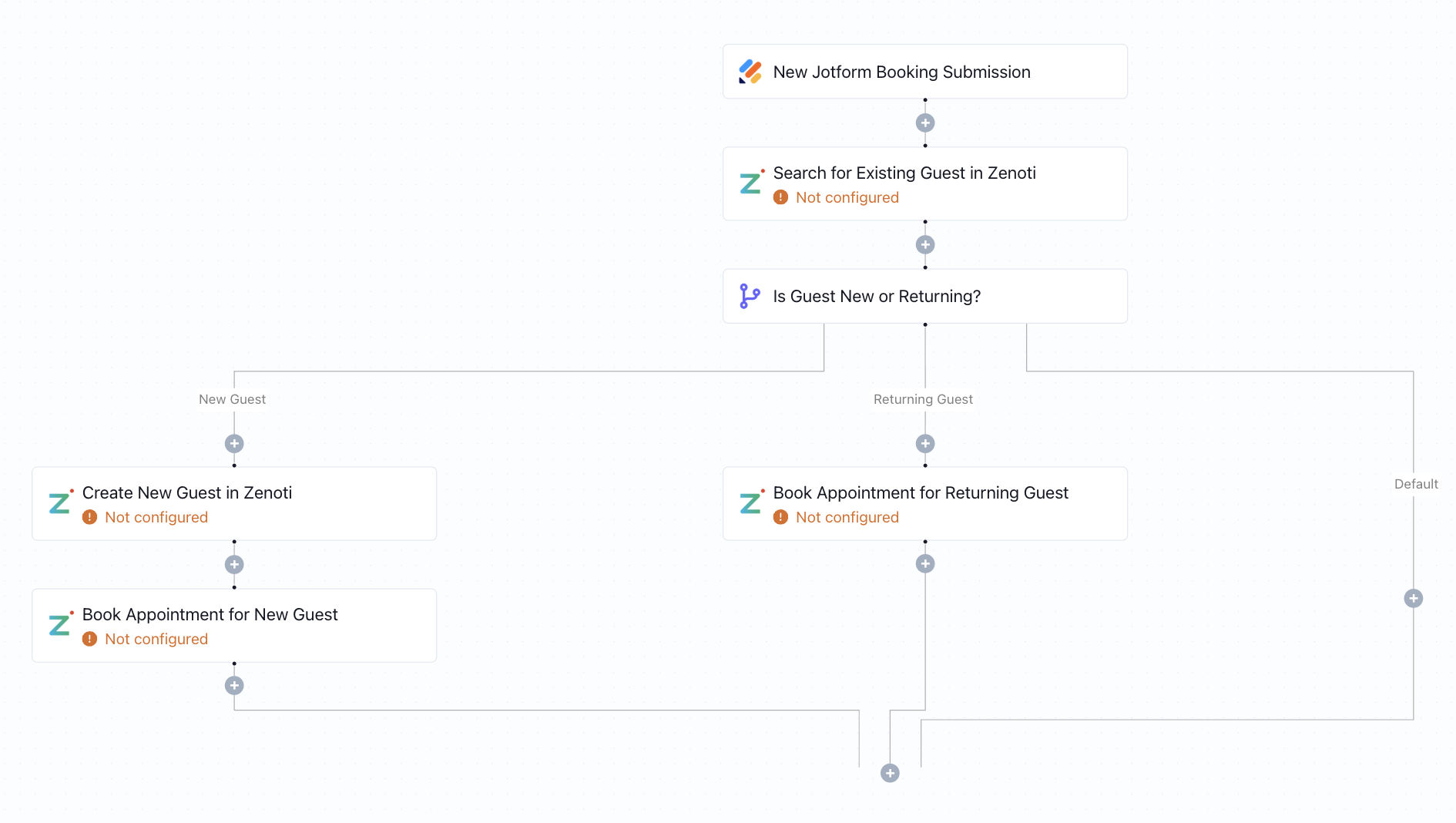The height and width of the screenshot is (823, 1456).
Task: Click warning icon on Search for Existing Guest
Action: pyautogui.click(x=780, y=197)
